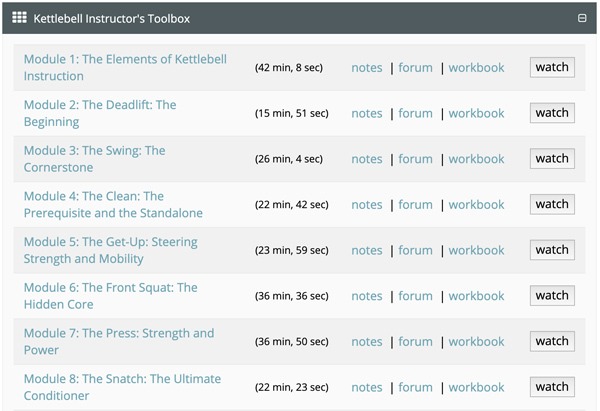Open Module 8: The Snatch link
This screenshot has height=411, width=600.
tap(122, 387)
